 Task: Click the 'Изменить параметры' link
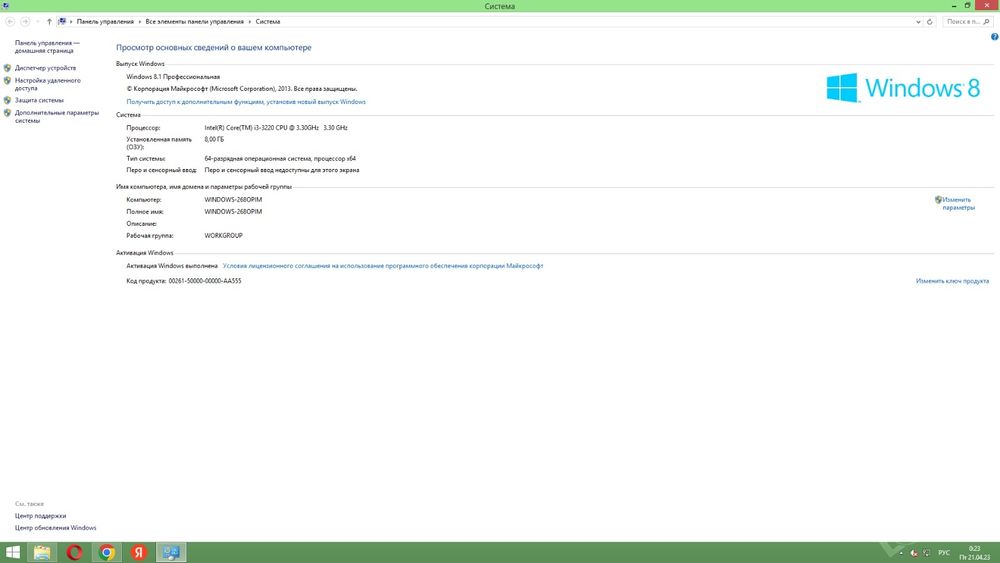pos(959,203)
